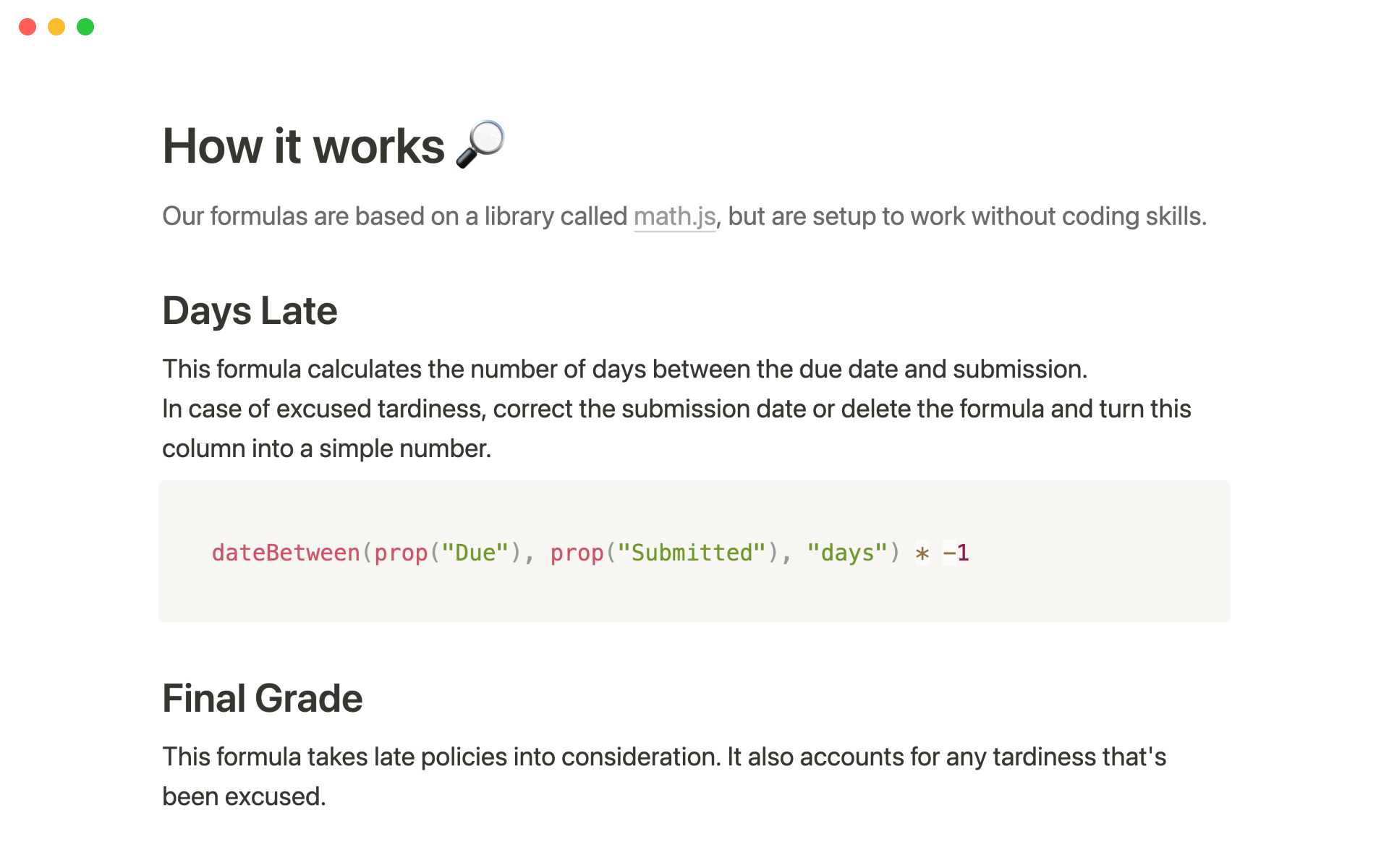This screenshot has height=868, width=1389.
Task: Click the "Submitted" string in formula
Action: [691, 553]
